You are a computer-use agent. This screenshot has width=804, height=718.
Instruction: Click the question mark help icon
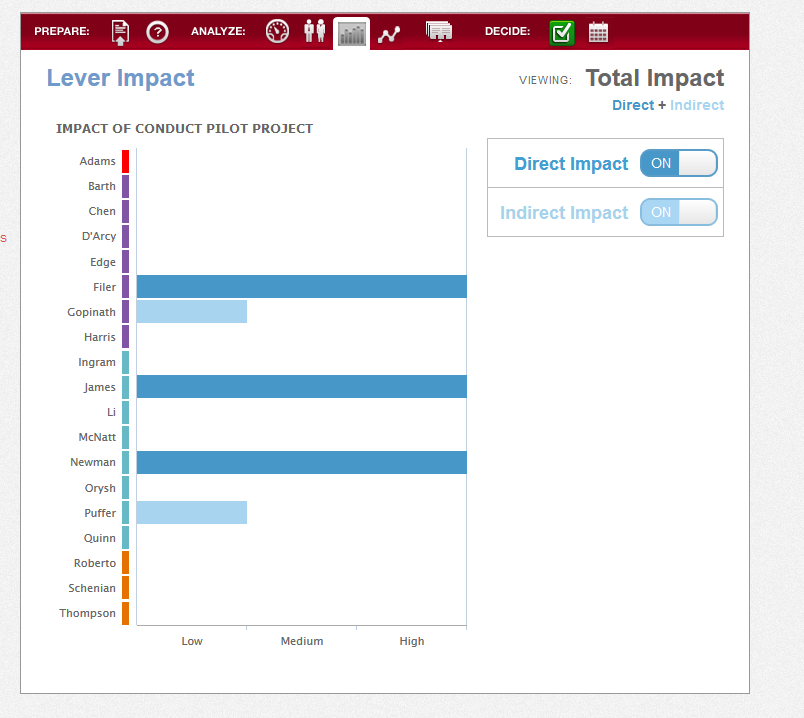click(x=157, y=32)
